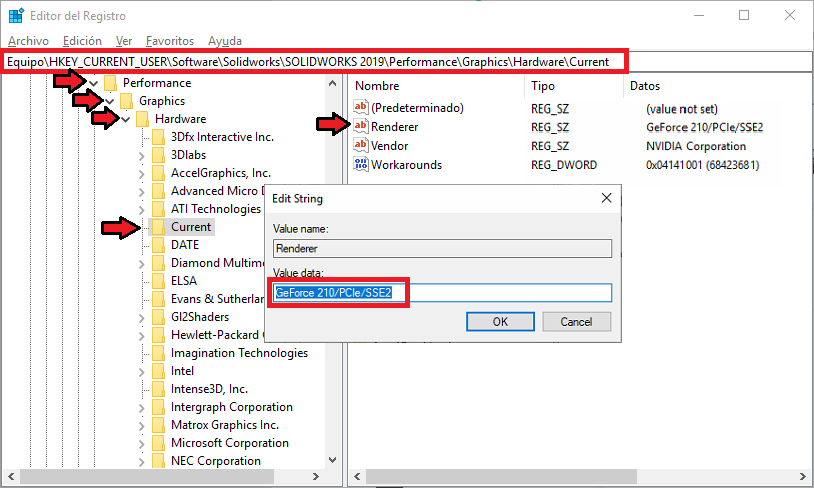Select the 3Dlabs folder icon
The image size is (814, 488).
pyautogui.click(x=159, y=155)
